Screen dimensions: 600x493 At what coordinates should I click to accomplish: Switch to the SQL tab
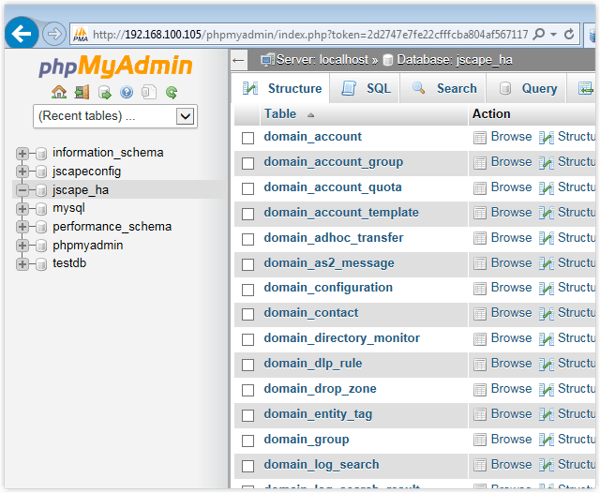365,88
